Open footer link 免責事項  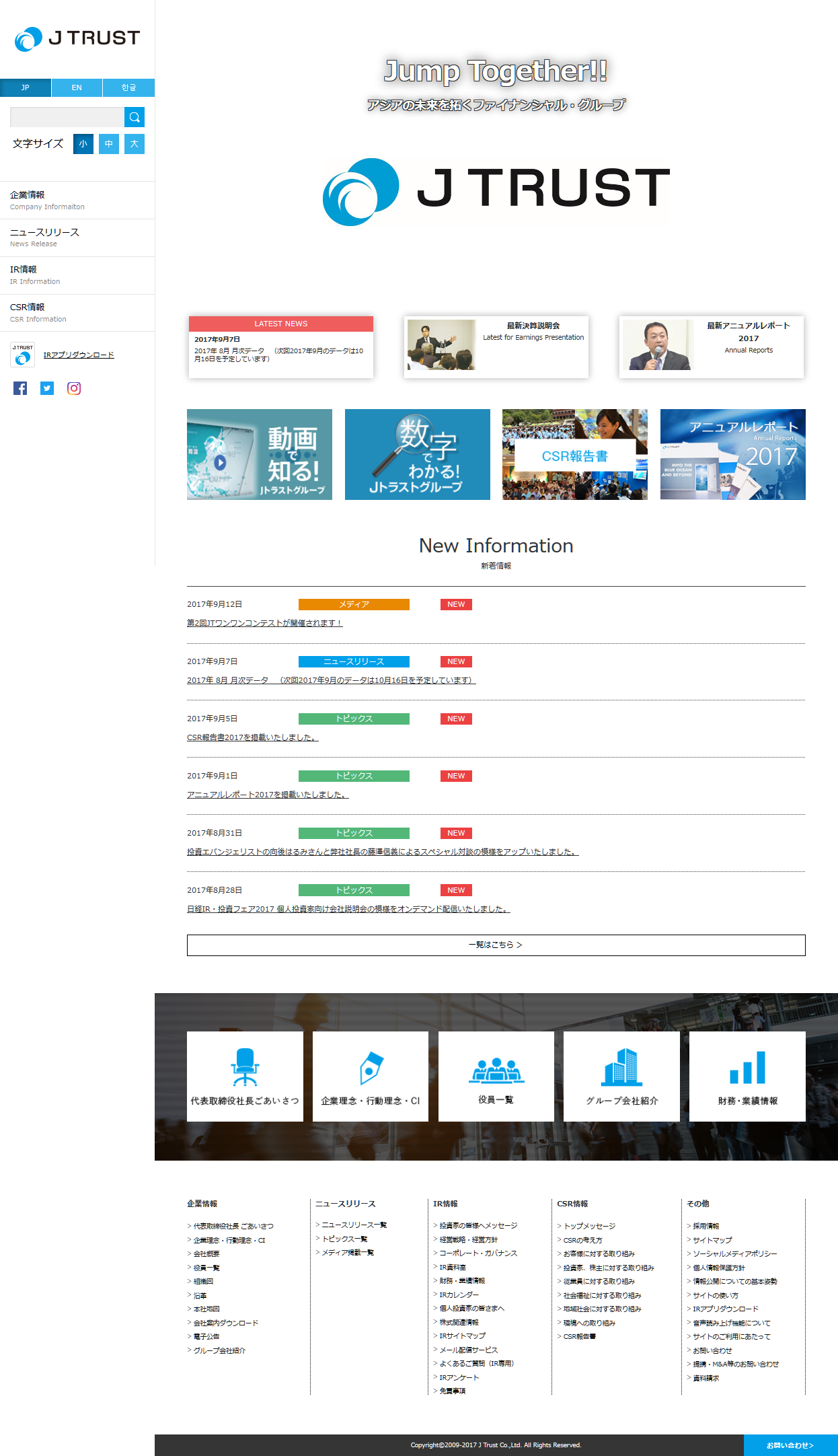pyautogui.click(x=452, y=1391)
